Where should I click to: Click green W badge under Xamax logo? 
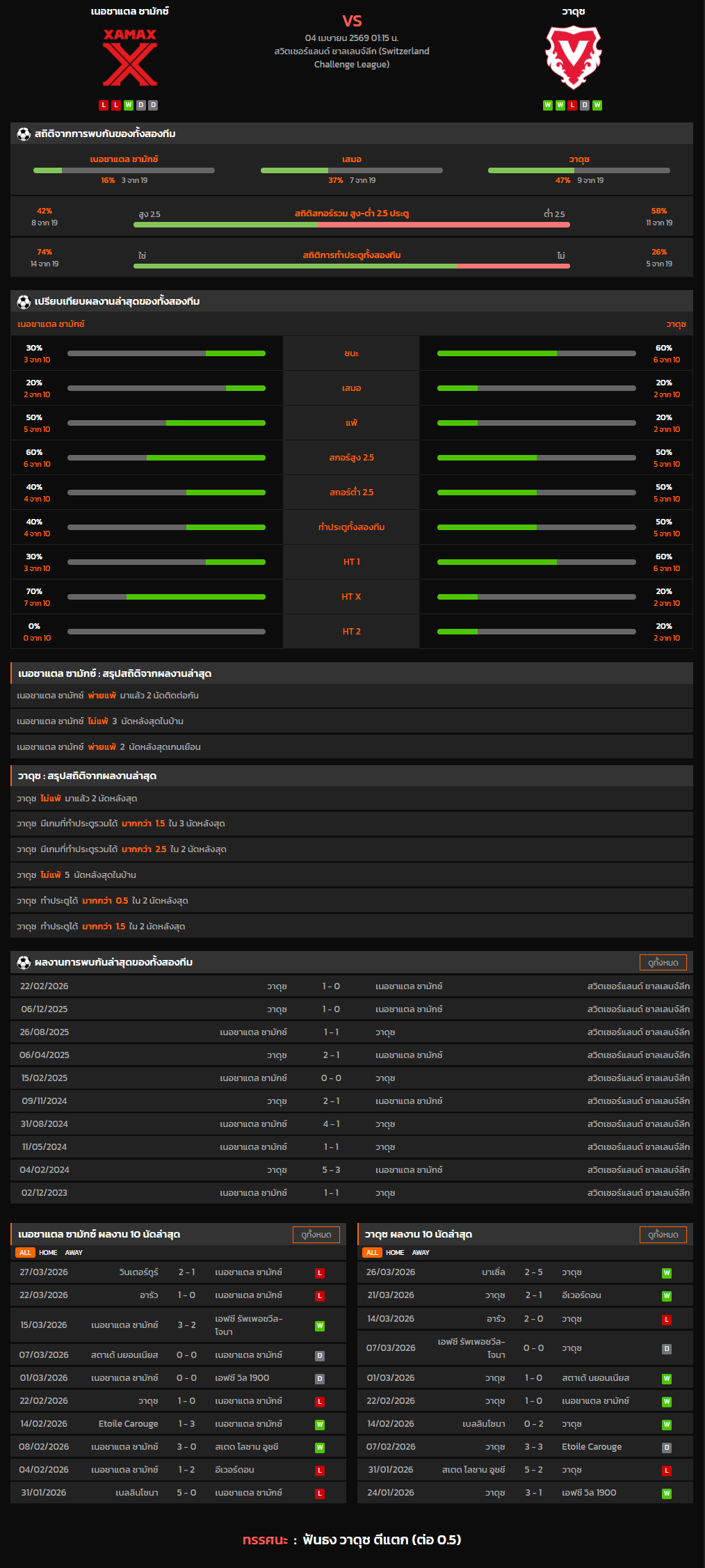pos(129,105)
